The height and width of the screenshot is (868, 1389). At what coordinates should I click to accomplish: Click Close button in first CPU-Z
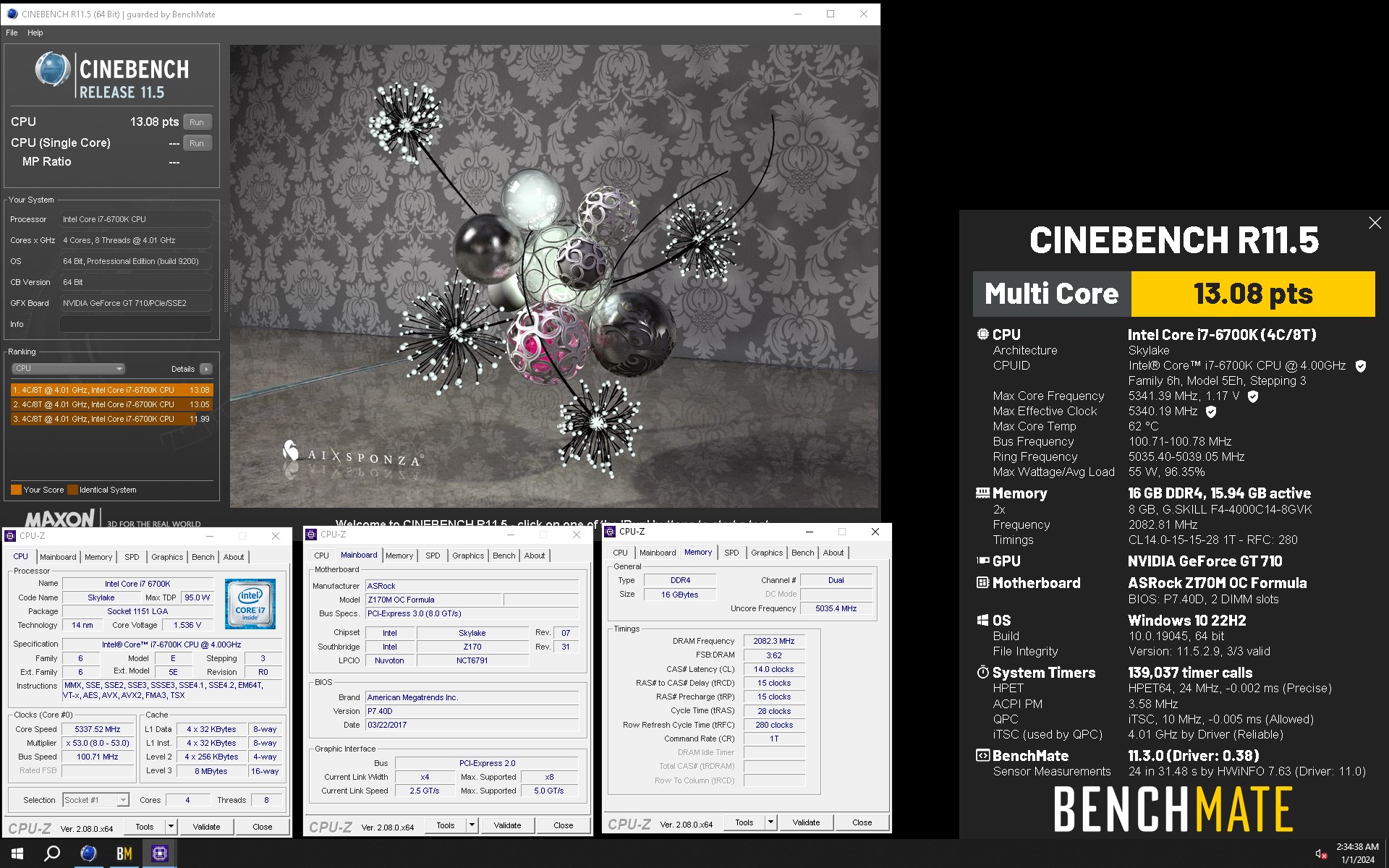point(262,826)
